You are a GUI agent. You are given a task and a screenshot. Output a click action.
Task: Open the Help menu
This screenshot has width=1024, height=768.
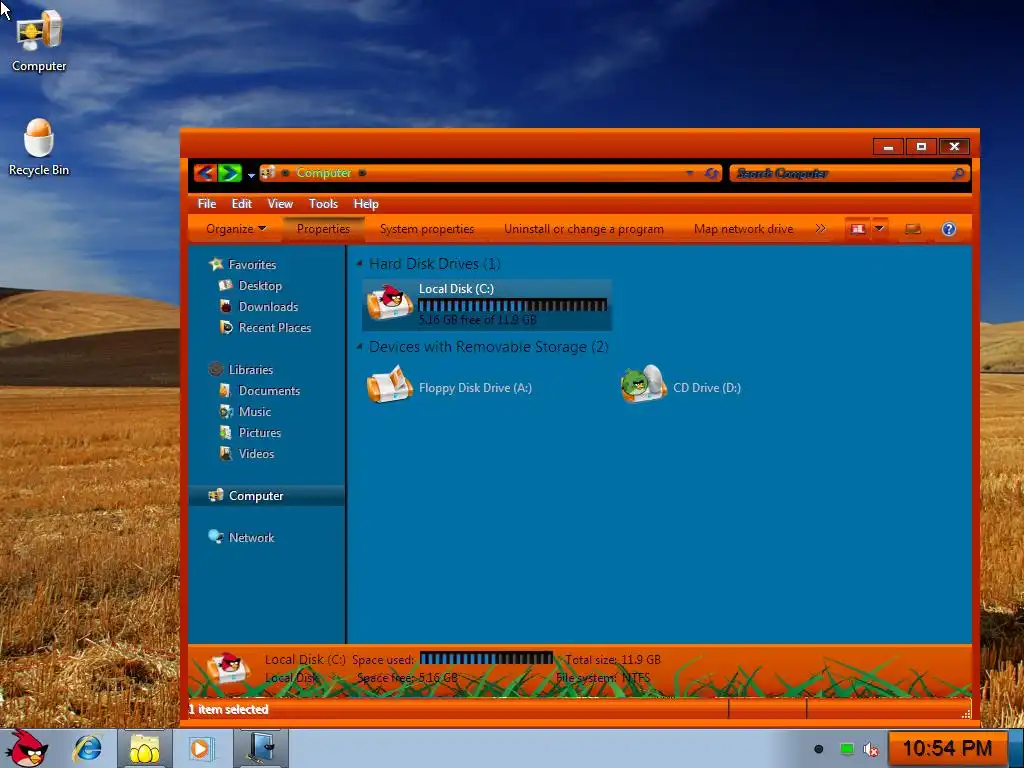click(366, 204)
